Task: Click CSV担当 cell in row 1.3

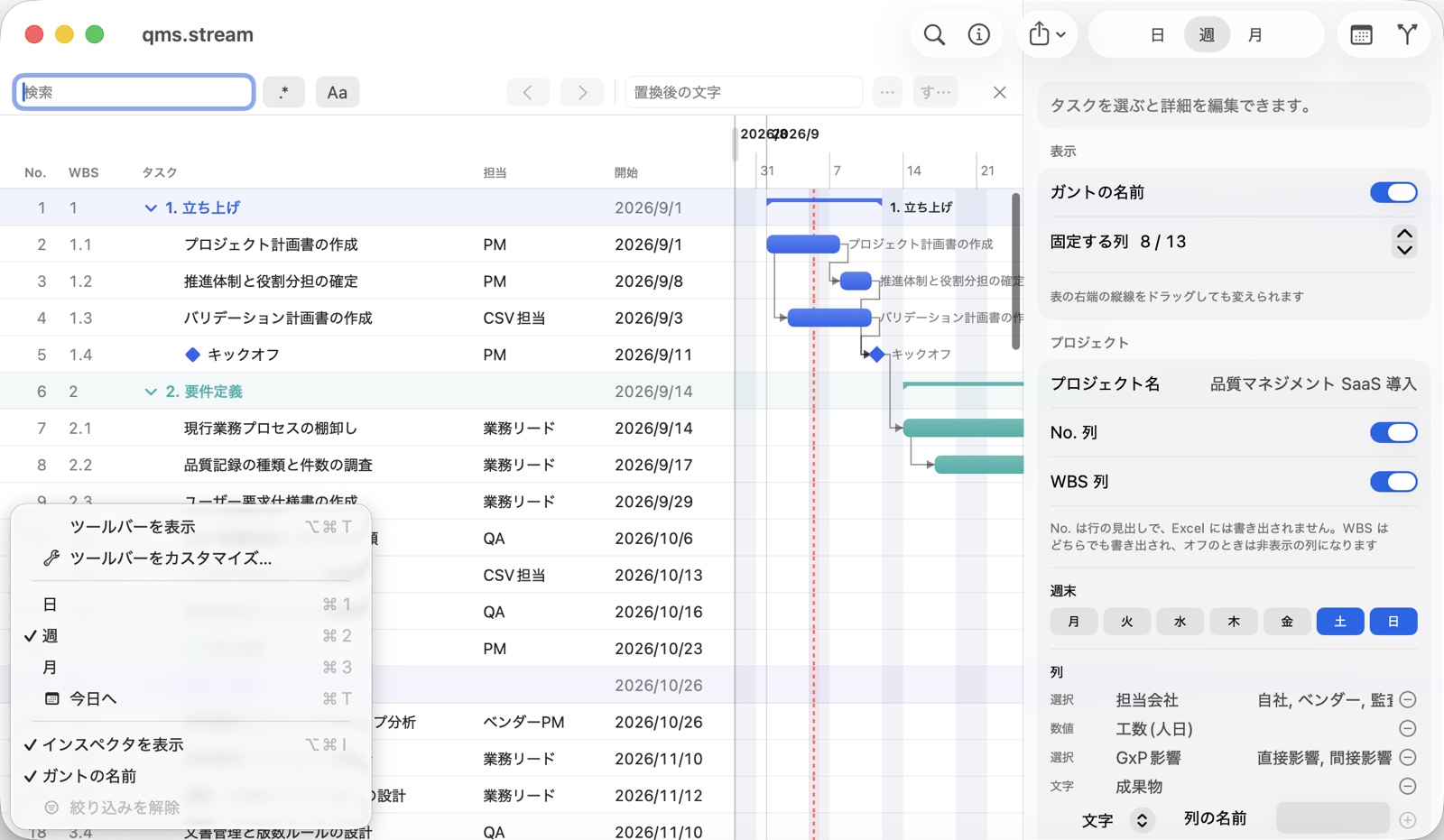Action: (514, 318)
